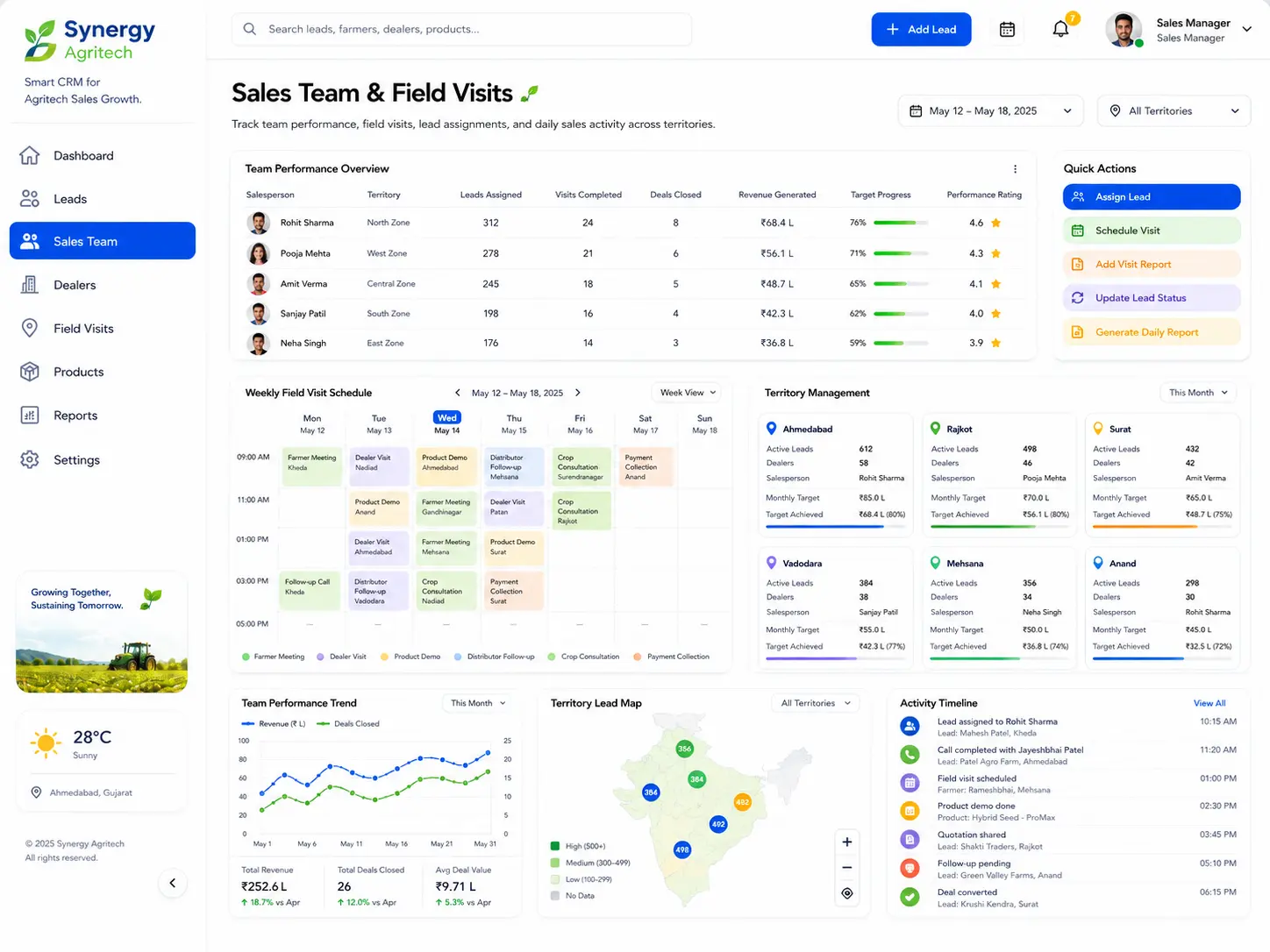The image size is (1270, 952).
Task: Go to next week in field schedule
Action: coord(577,393)
